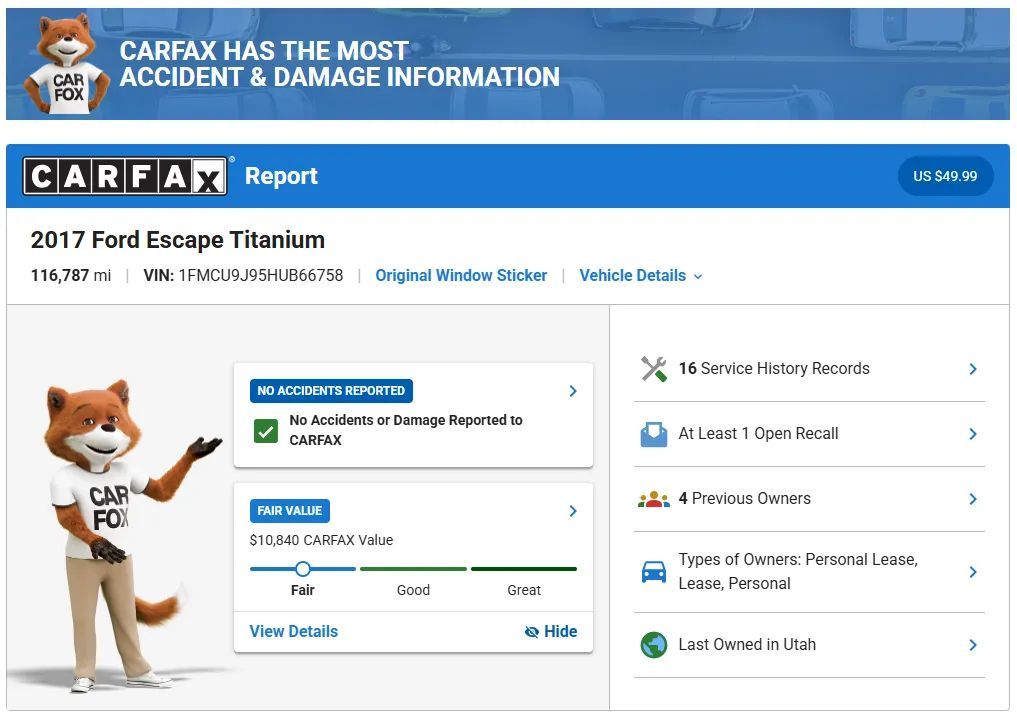Expand Fair Value card with chevron
The width and height of the screenshot is (1017, 718).
click(x=573, y=511)
